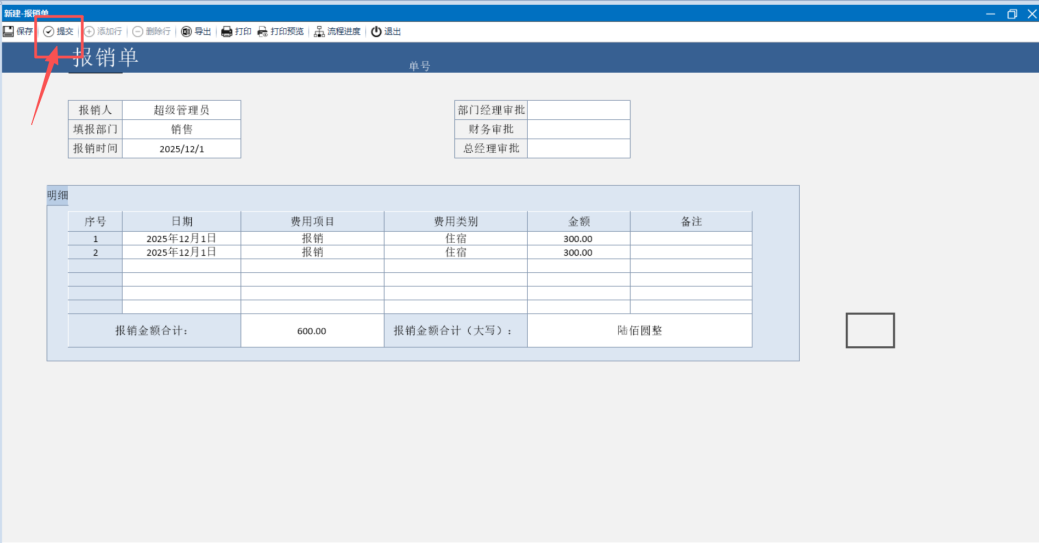Click the 删除行 (Delete row) icon
Screen dimensions: 1040x543
pos(151,31)
